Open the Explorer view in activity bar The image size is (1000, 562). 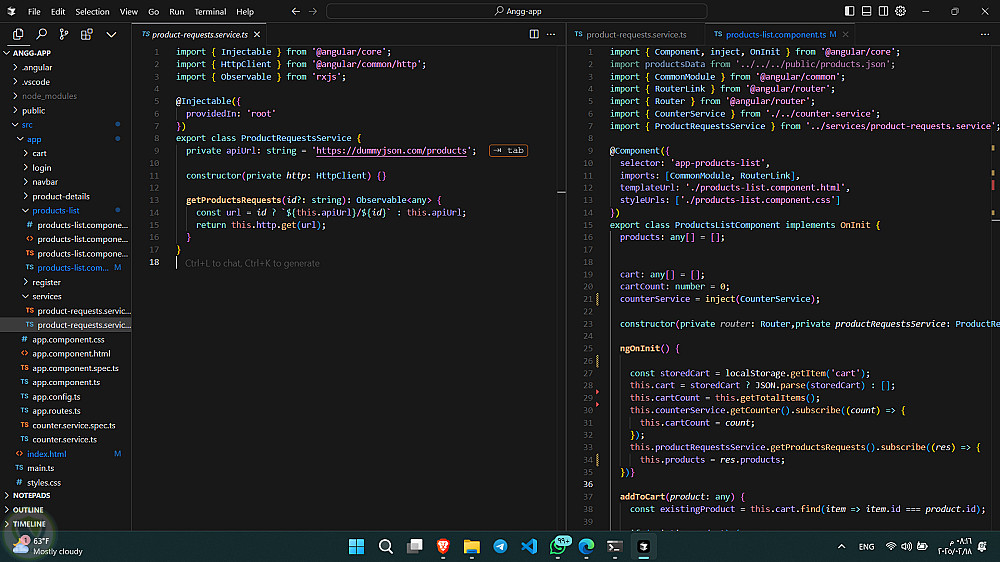coord(18,34)
